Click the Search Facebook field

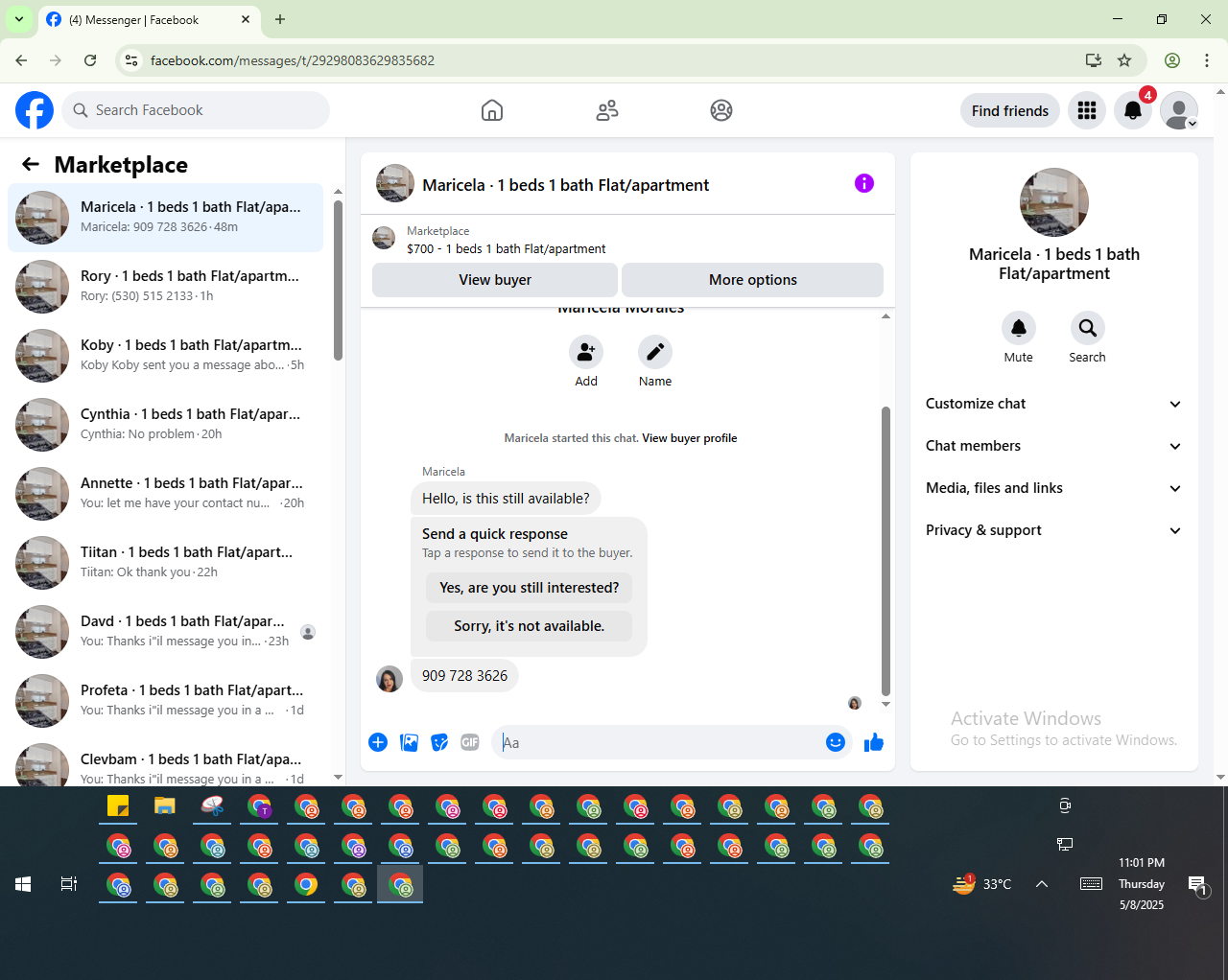tap(197, 110)
